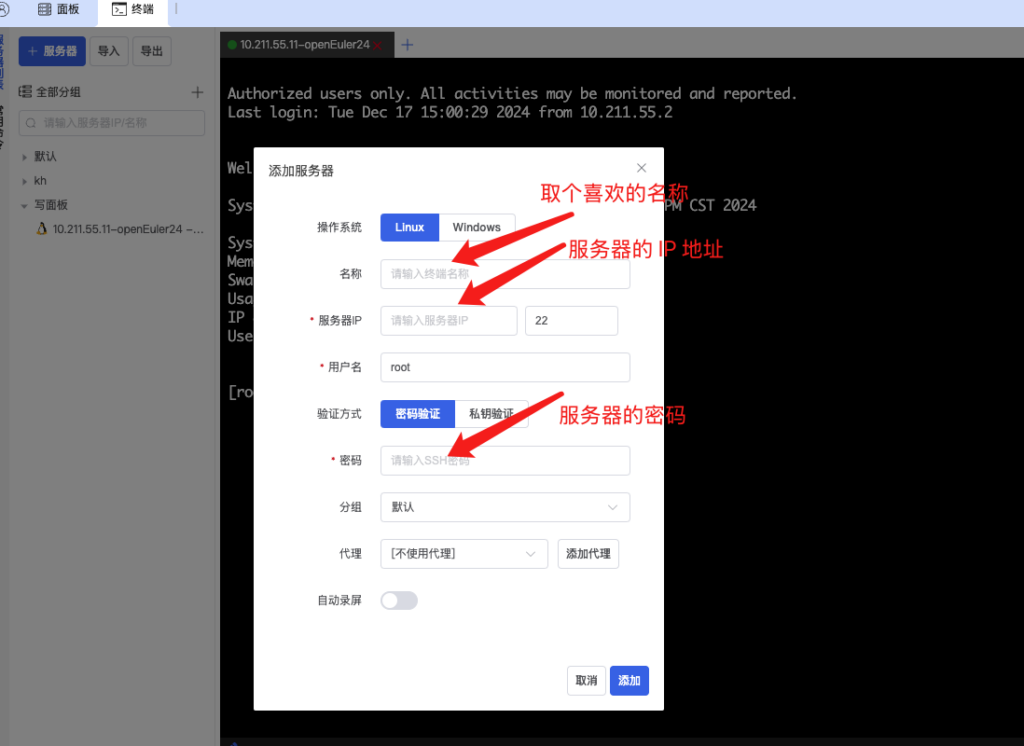Click the search icon in server search box
Viewport: 1024px width, 746px height.
tap(31, 123)
